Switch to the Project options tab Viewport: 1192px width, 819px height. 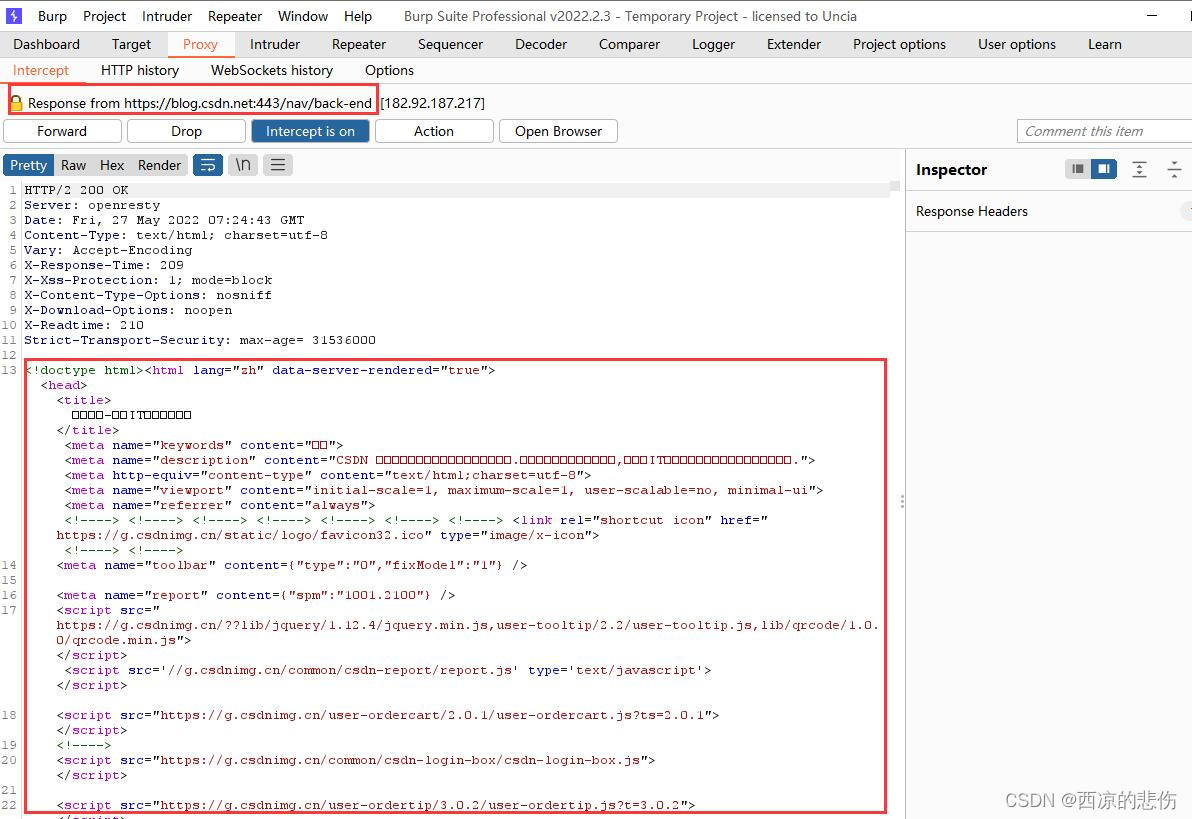[x=899, y=44]
